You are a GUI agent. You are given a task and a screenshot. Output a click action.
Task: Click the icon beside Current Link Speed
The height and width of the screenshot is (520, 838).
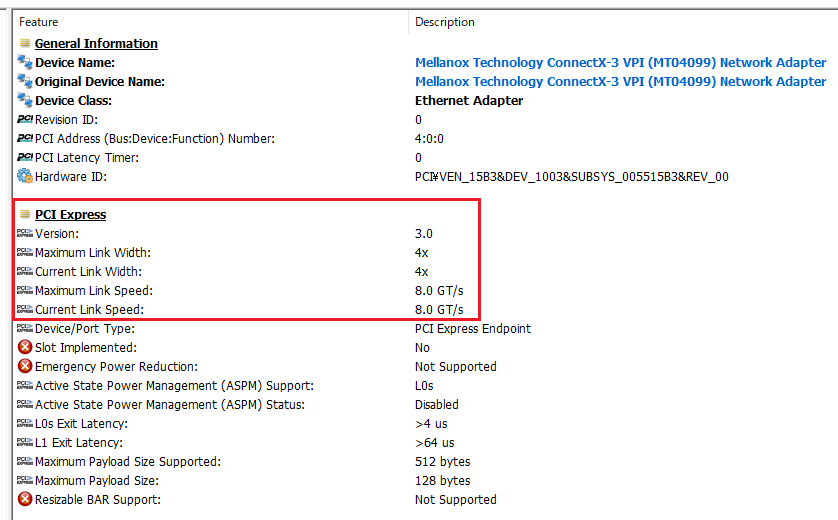click(25, 309)
